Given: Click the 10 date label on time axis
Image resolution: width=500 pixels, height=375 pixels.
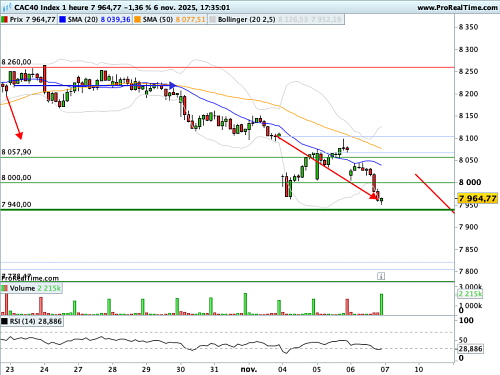Looking at the screenshot, I should [419, 369].
